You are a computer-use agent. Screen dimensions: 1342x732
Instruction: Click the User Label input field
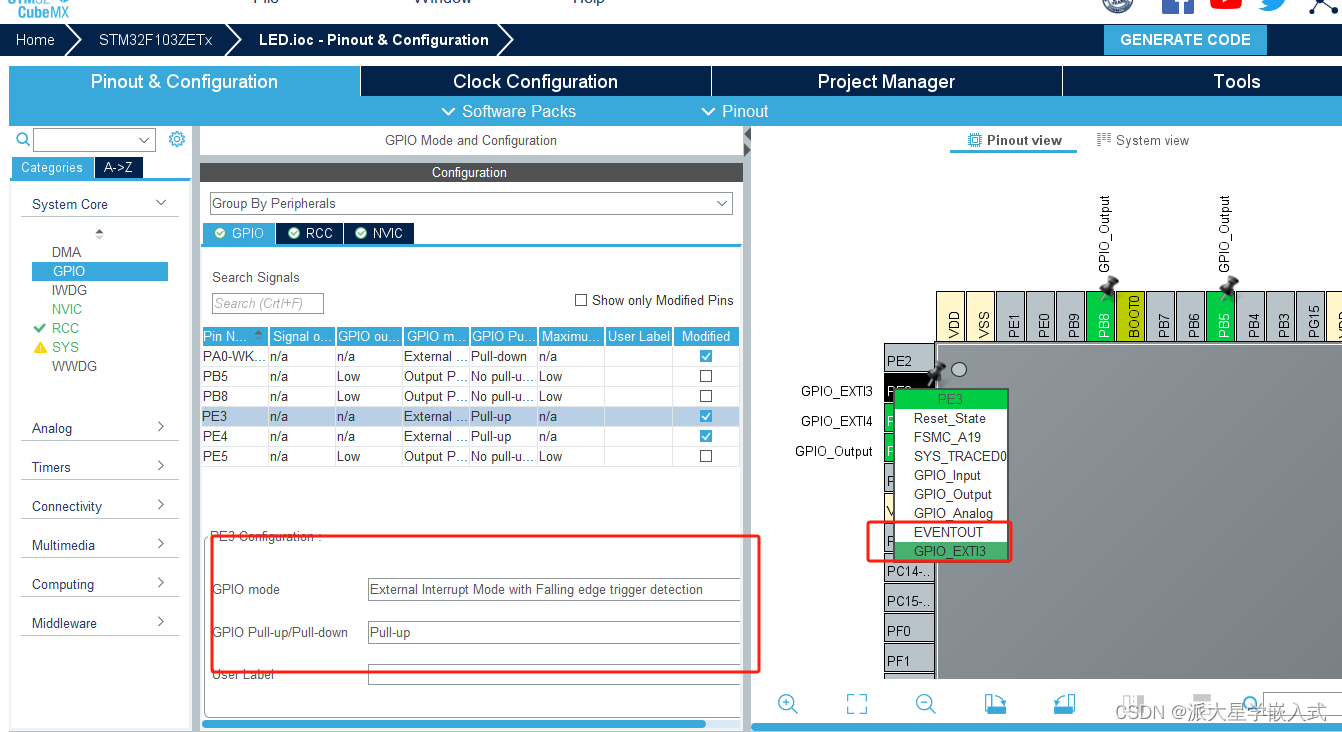pyautogui.click(x=554, y=675)
